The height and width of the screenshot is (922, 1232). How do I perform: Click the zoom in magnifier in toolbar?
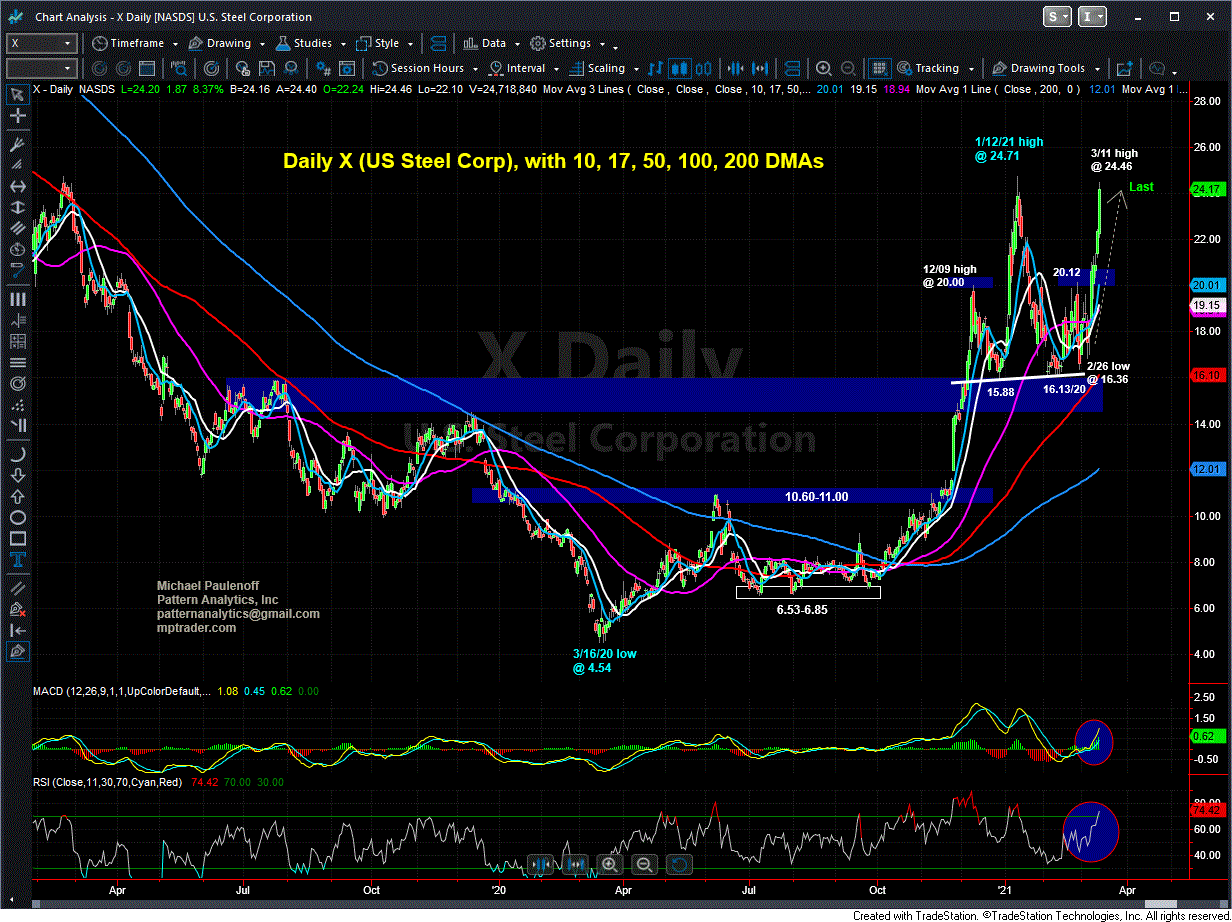[823, 68]
